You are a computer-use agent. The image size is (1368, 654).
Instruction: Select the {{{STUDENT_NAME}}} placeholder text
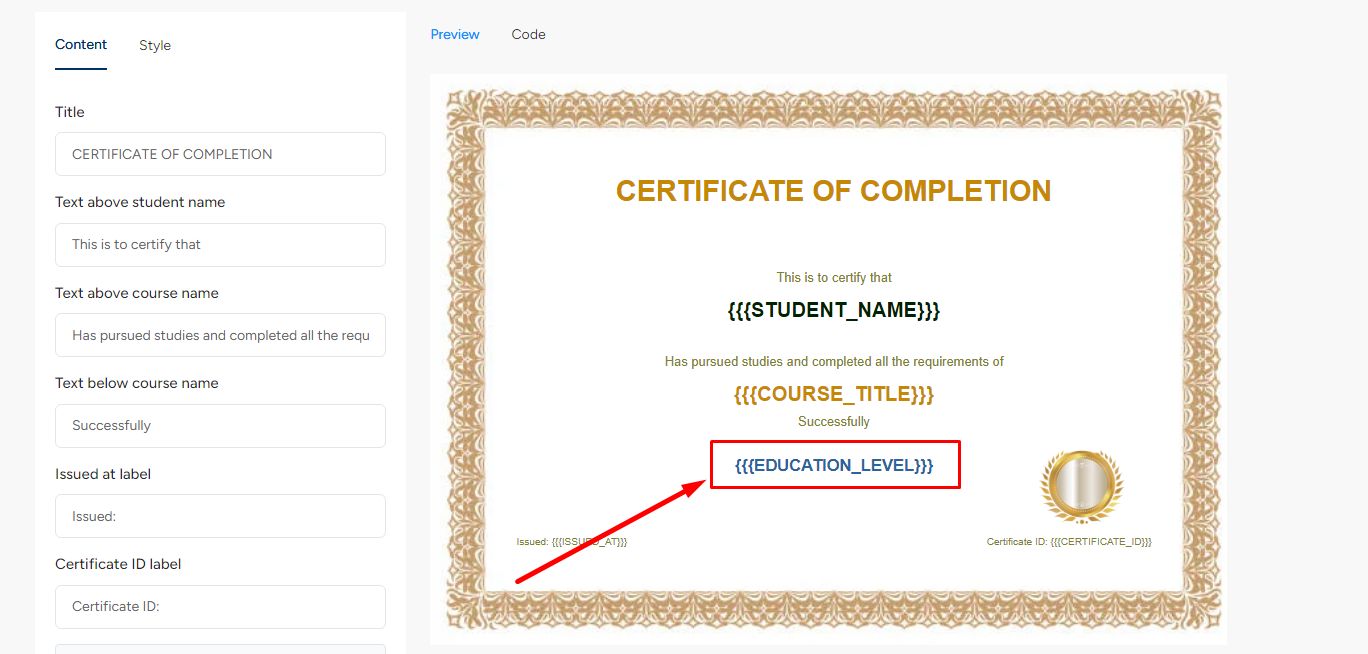[833, 310]
